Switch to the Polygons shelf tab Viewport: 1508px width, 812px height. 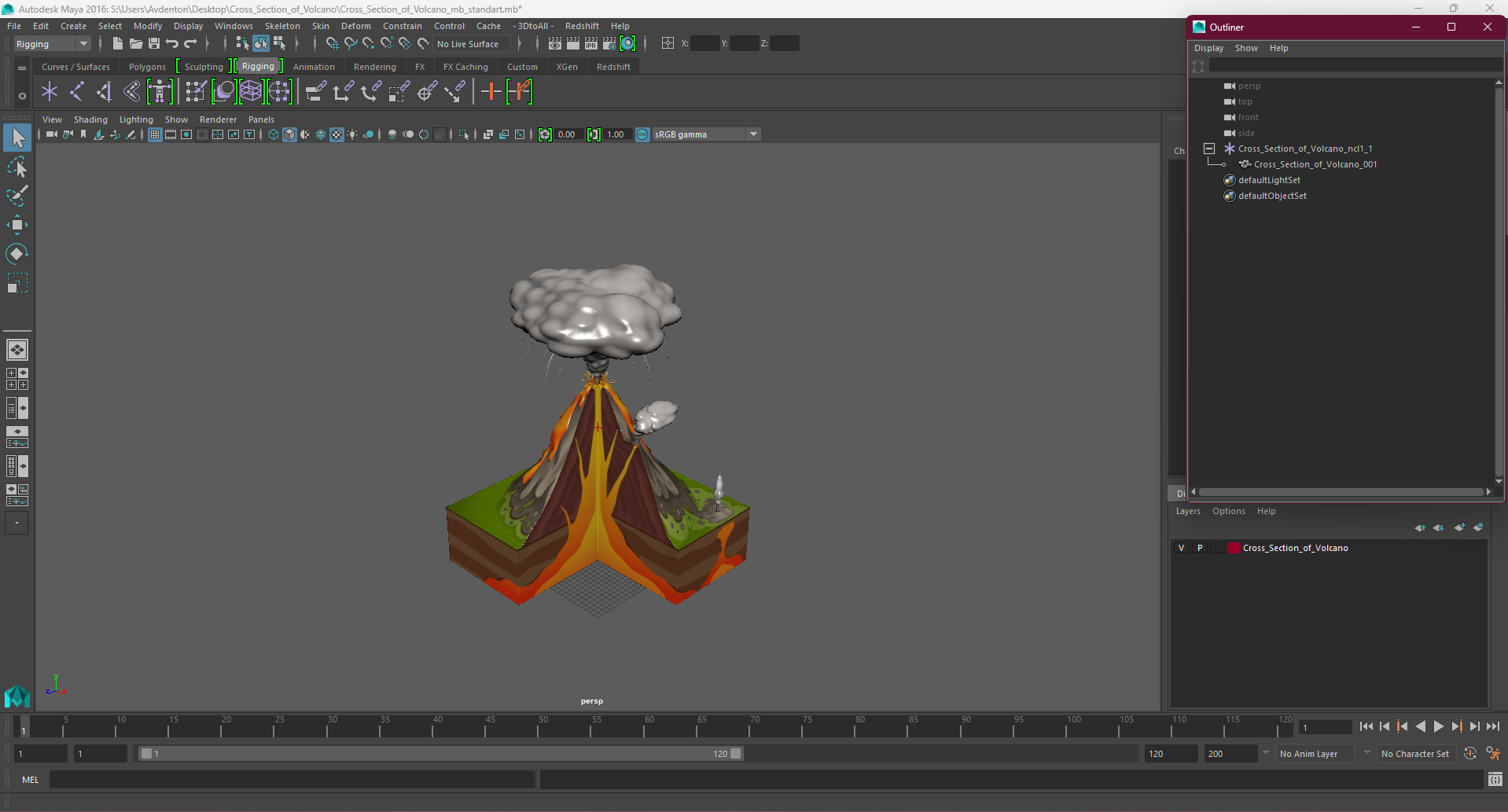coord(147,67)
